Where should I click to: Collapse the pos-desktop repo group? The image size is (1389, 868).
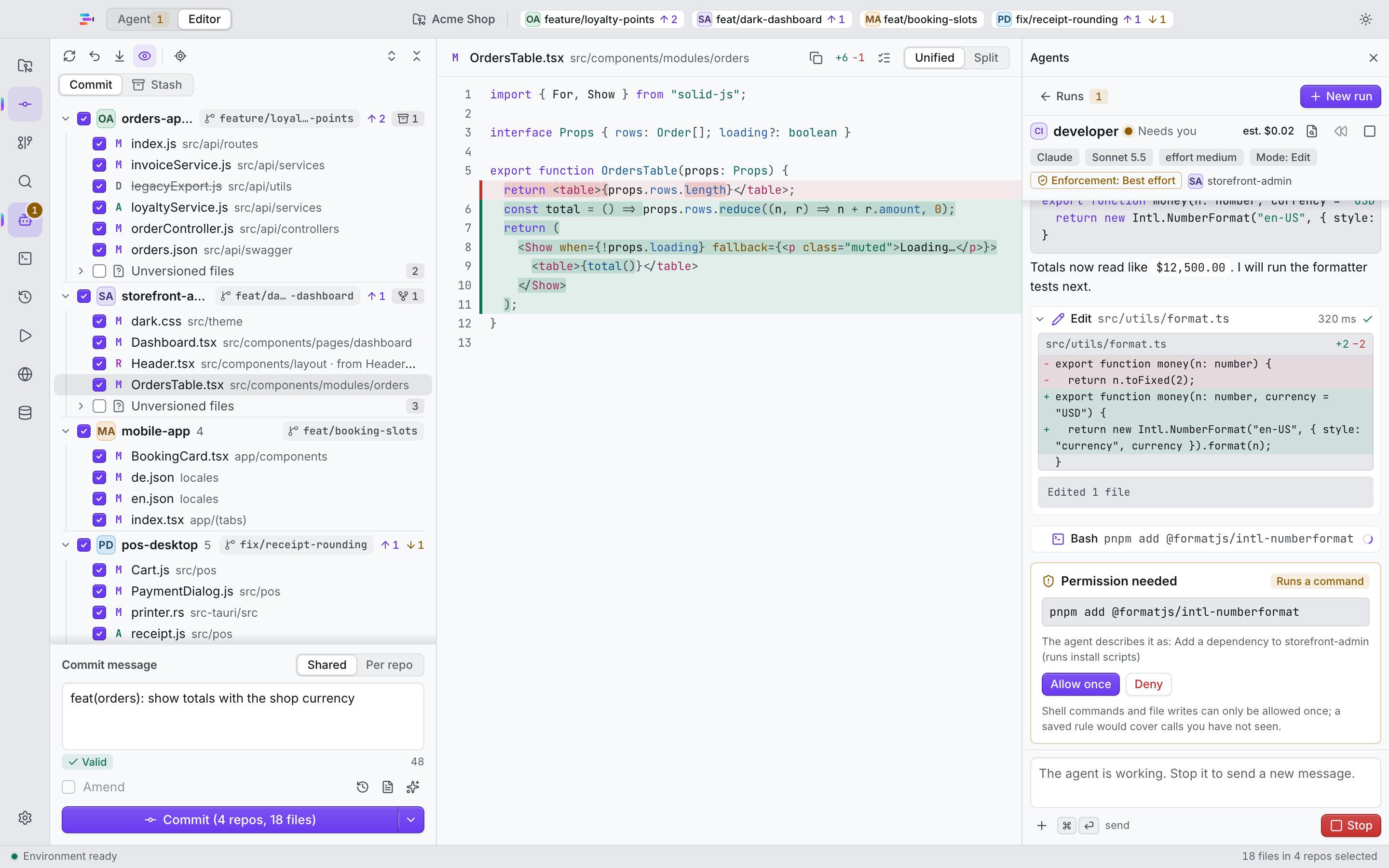[x=66, y=545]
